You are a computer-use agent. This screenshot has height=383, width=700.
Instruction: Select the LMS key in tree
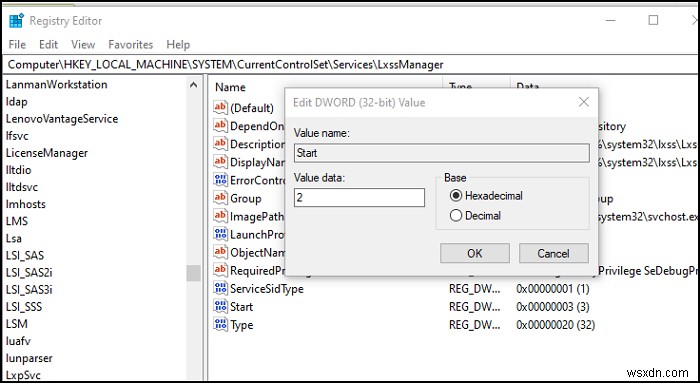(x=17, y=221)
